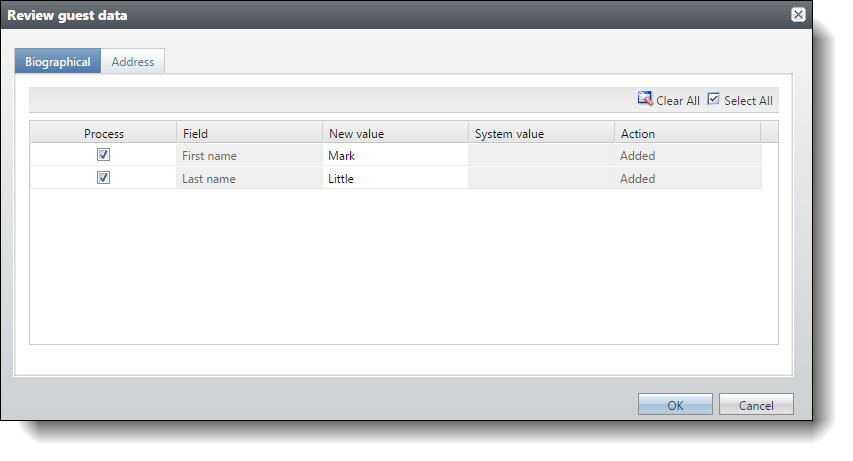Click the 'First name' field cell
The width and height of the screenshot is (853, 461).
250,155
